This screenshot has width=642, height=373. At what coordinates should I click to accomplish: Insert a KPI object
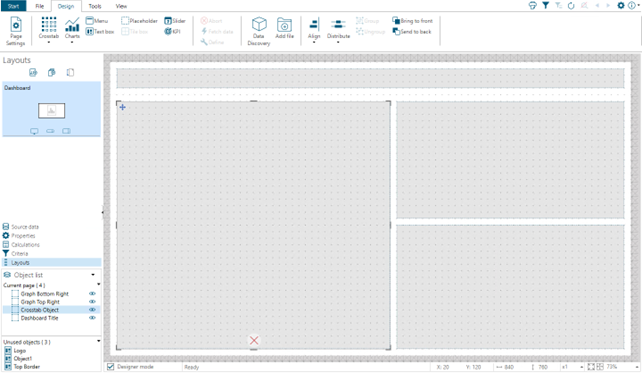168,31
